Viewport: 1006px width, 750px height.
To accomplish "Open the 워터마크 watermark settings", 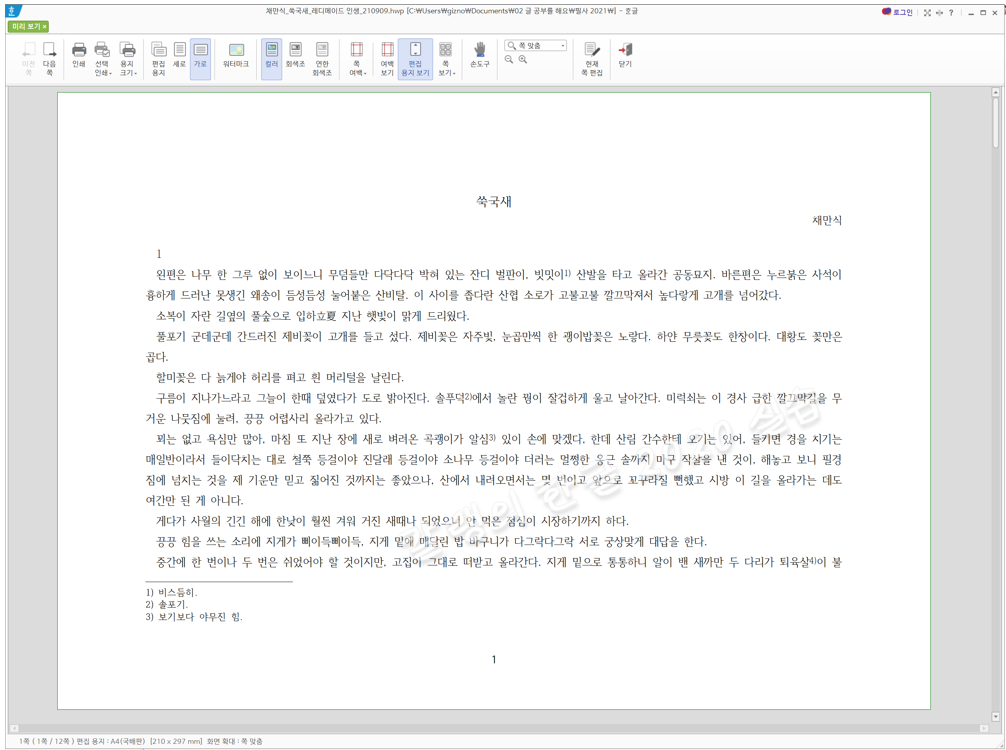I will click(x=235, y=55).
